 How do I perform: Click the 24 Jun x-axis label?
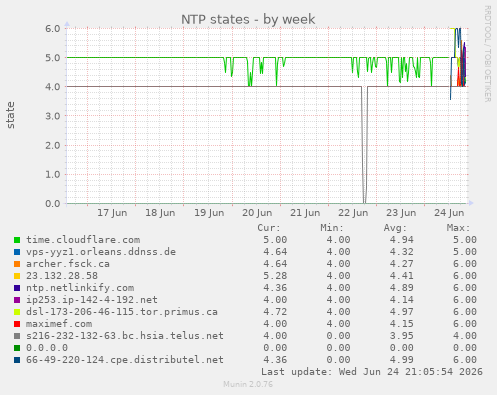click(449, 213)
